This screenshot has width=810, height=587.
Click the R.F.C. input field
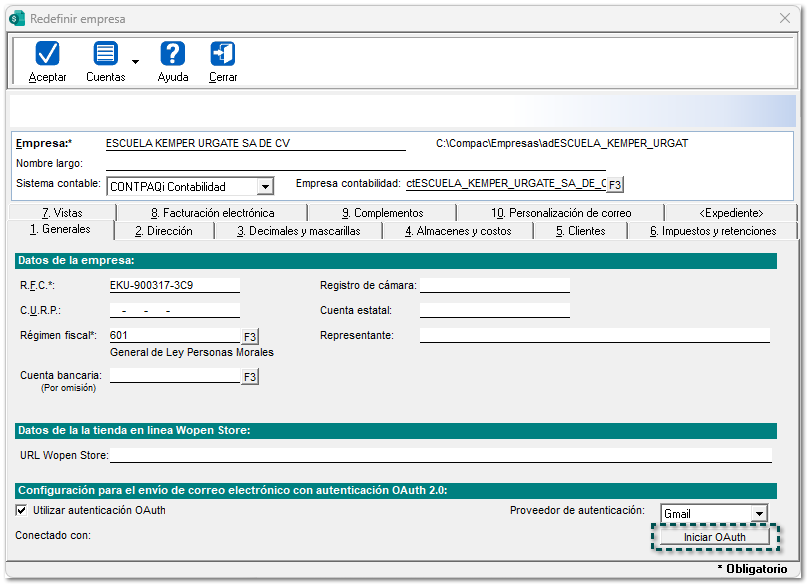(x=174, y=284)
